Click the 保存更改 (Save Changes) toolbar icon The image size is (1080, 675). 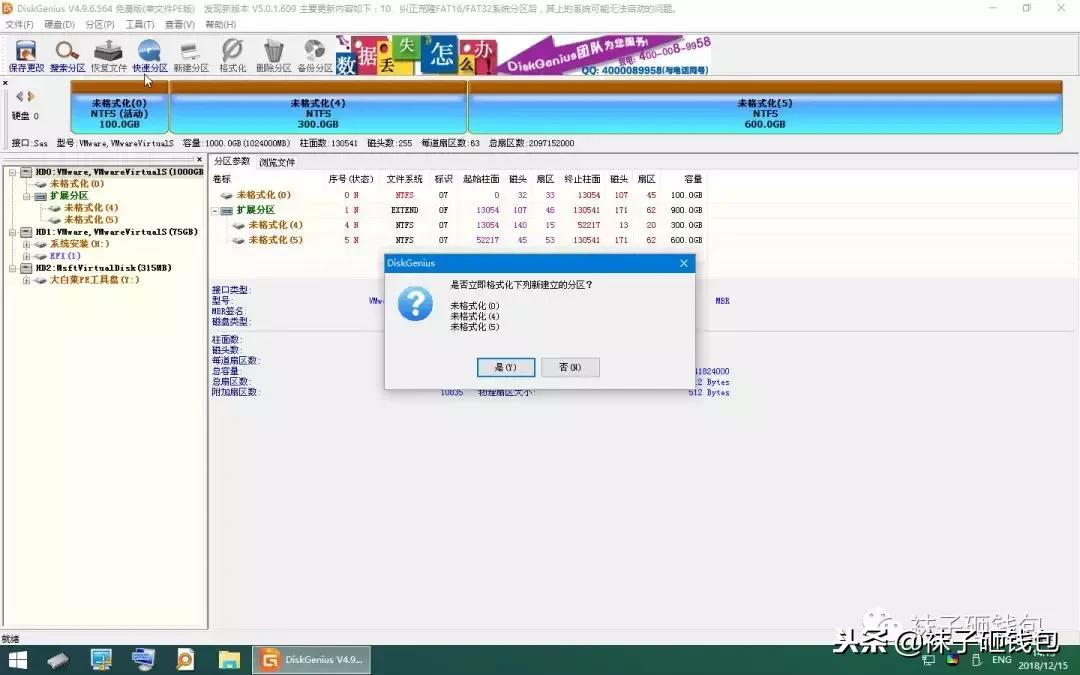(x=24, y=54)
